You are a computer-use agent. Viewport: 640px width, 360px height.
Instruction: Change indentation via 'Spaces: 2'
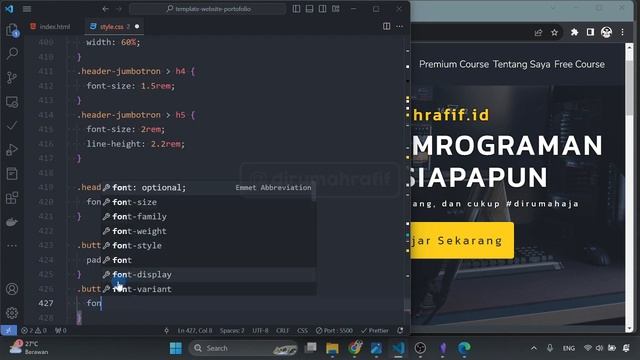(232, 330)
